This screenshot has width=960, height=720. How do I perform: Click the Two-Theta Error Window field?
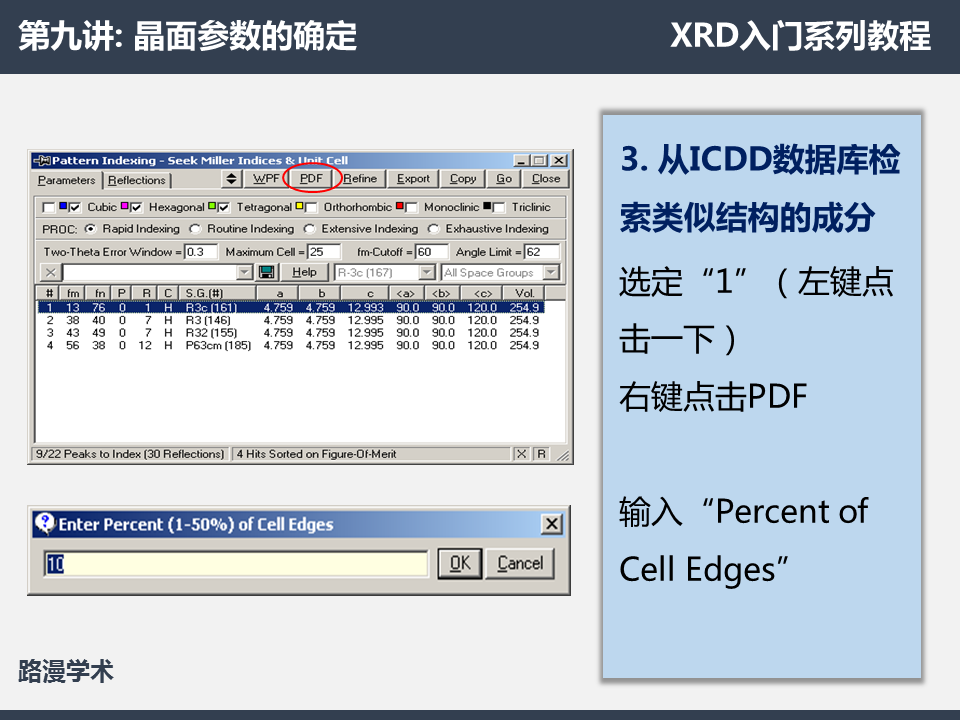(201, 252)
